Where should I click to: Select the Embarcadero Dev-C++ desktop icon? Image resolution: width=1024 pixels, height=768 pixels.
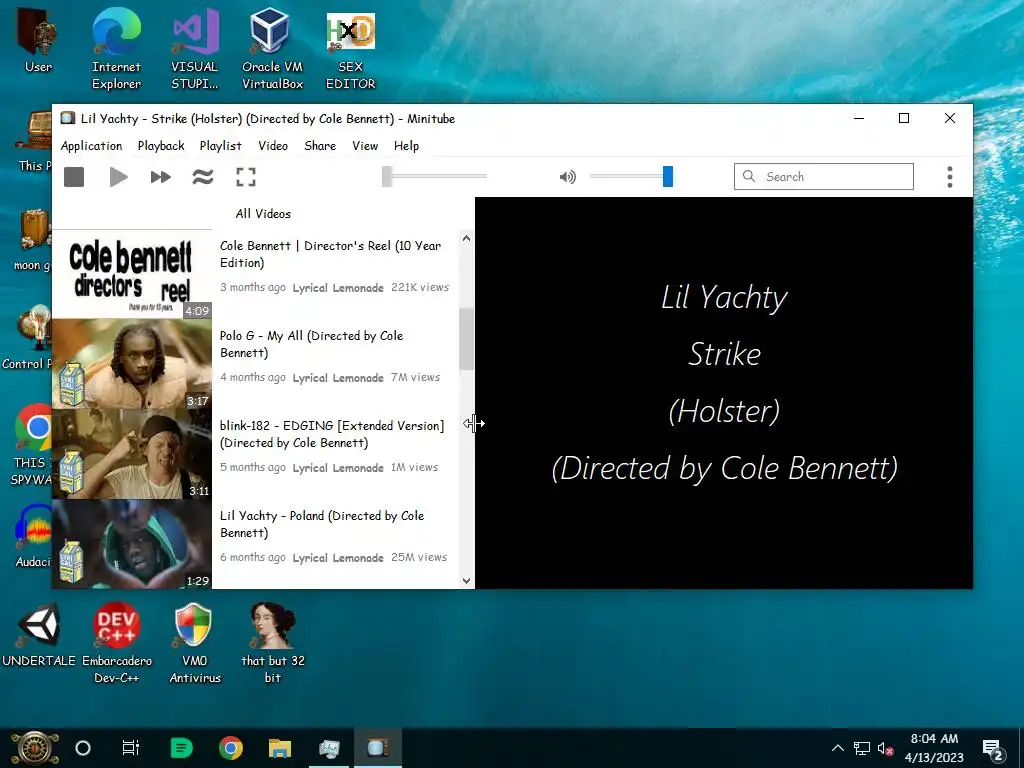pos(117,643)
